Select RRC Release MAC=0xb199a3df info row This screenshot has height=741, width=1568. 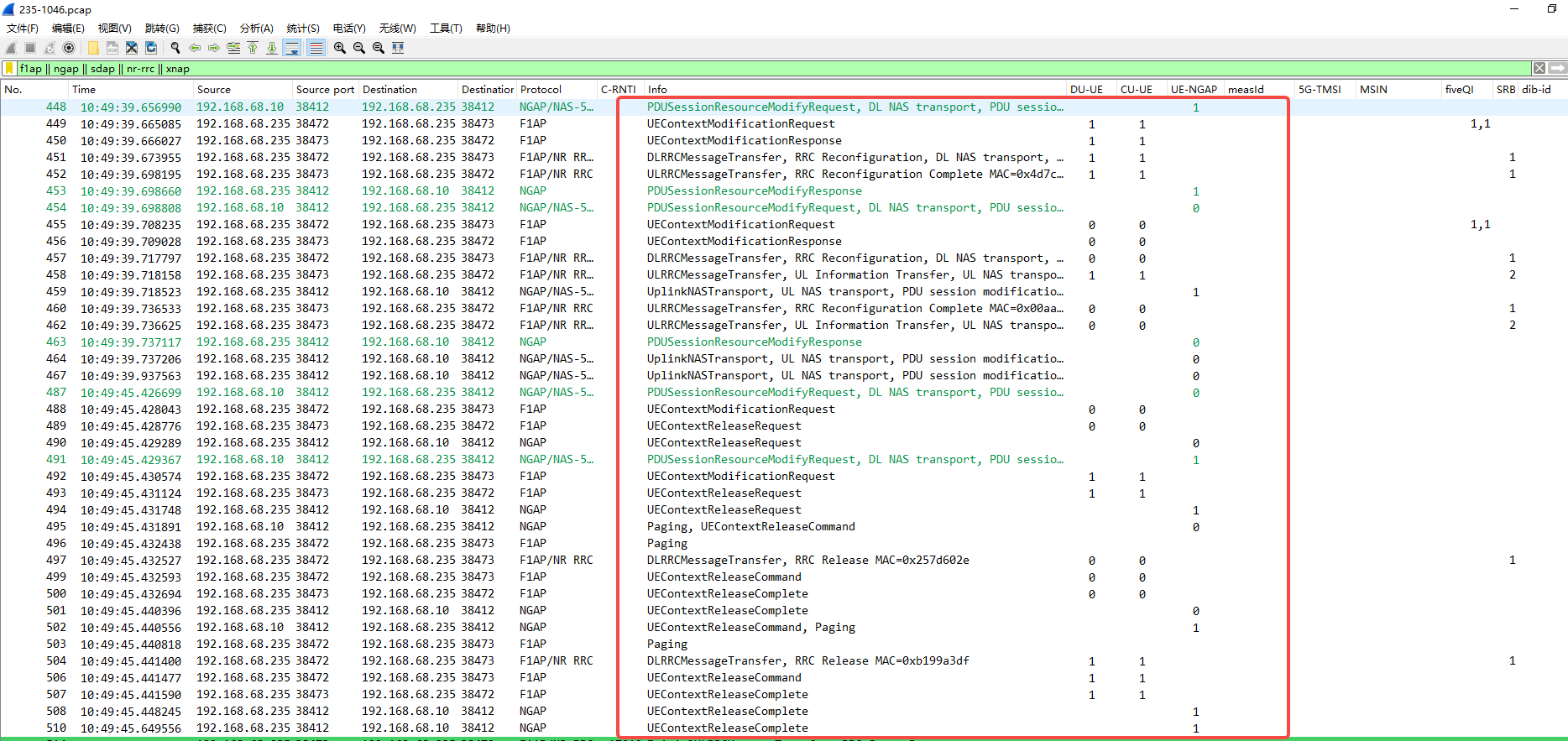coord(808,660)
